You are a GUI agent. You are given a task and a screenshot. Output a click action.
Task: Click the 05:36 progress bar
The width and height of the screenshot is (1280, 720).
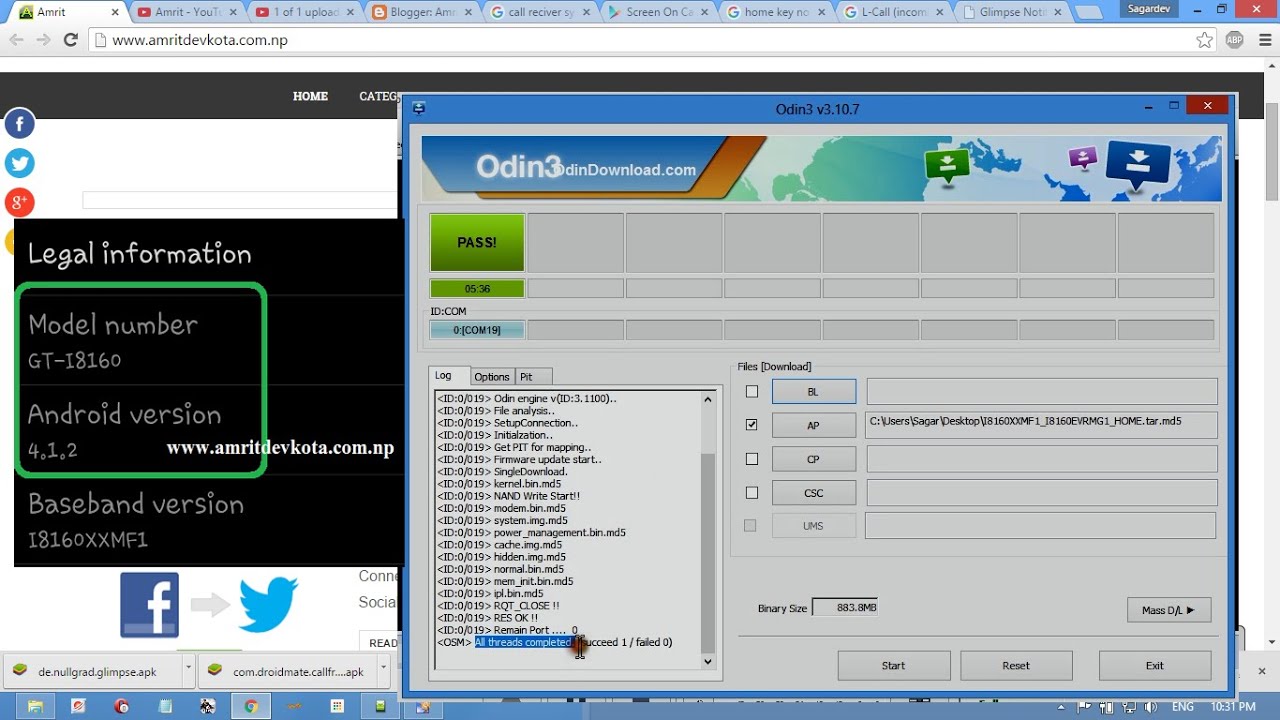[x=477, y=288]
